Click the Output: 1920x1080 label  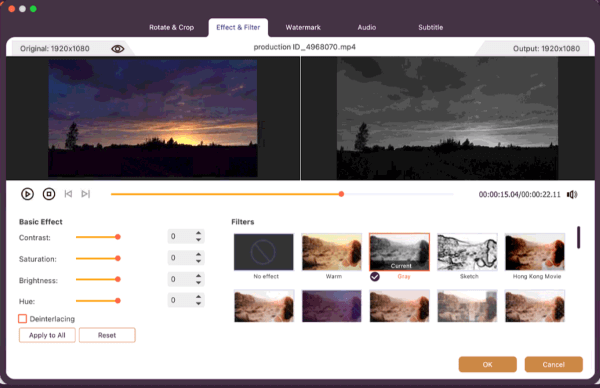coord(546,49)
